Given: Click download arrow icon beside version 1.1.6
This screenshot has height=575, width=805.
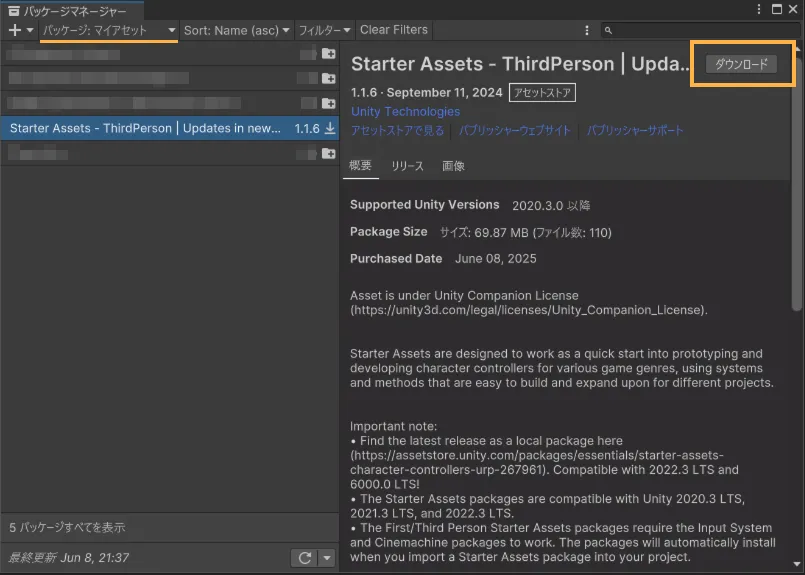Looking at the screenshot, I should 330,128.
